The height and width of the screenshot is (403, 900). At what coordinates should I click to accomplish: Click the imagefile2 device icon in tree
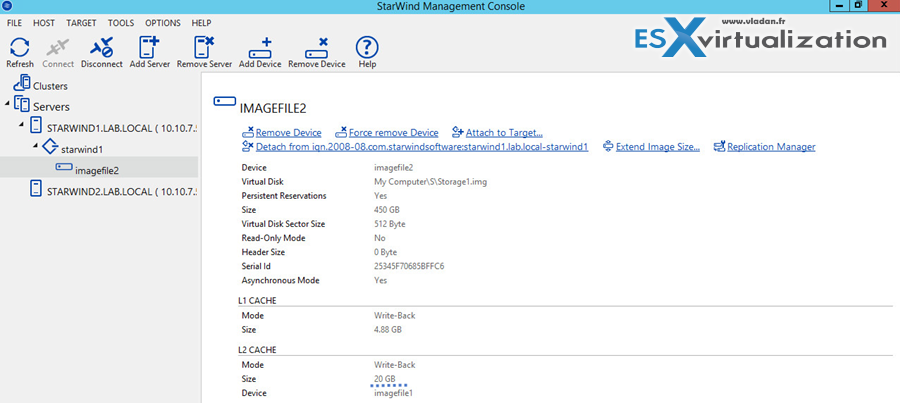click(x=64, y=167)
